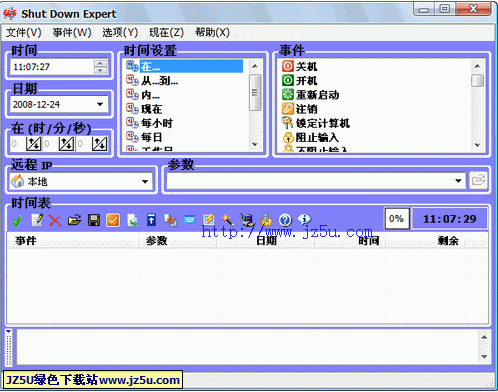Open the 选项(Y) menu
498x392 pixels.
pos(120,32)
